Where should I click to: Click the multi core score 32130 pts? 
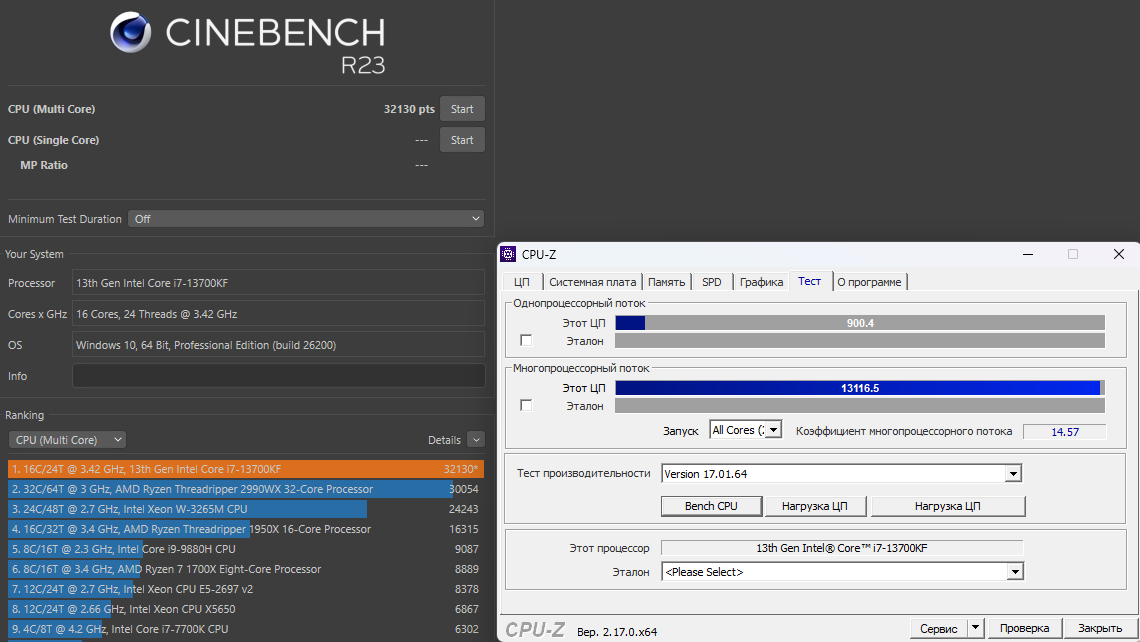pyautogui.click(x=409, y=109)
